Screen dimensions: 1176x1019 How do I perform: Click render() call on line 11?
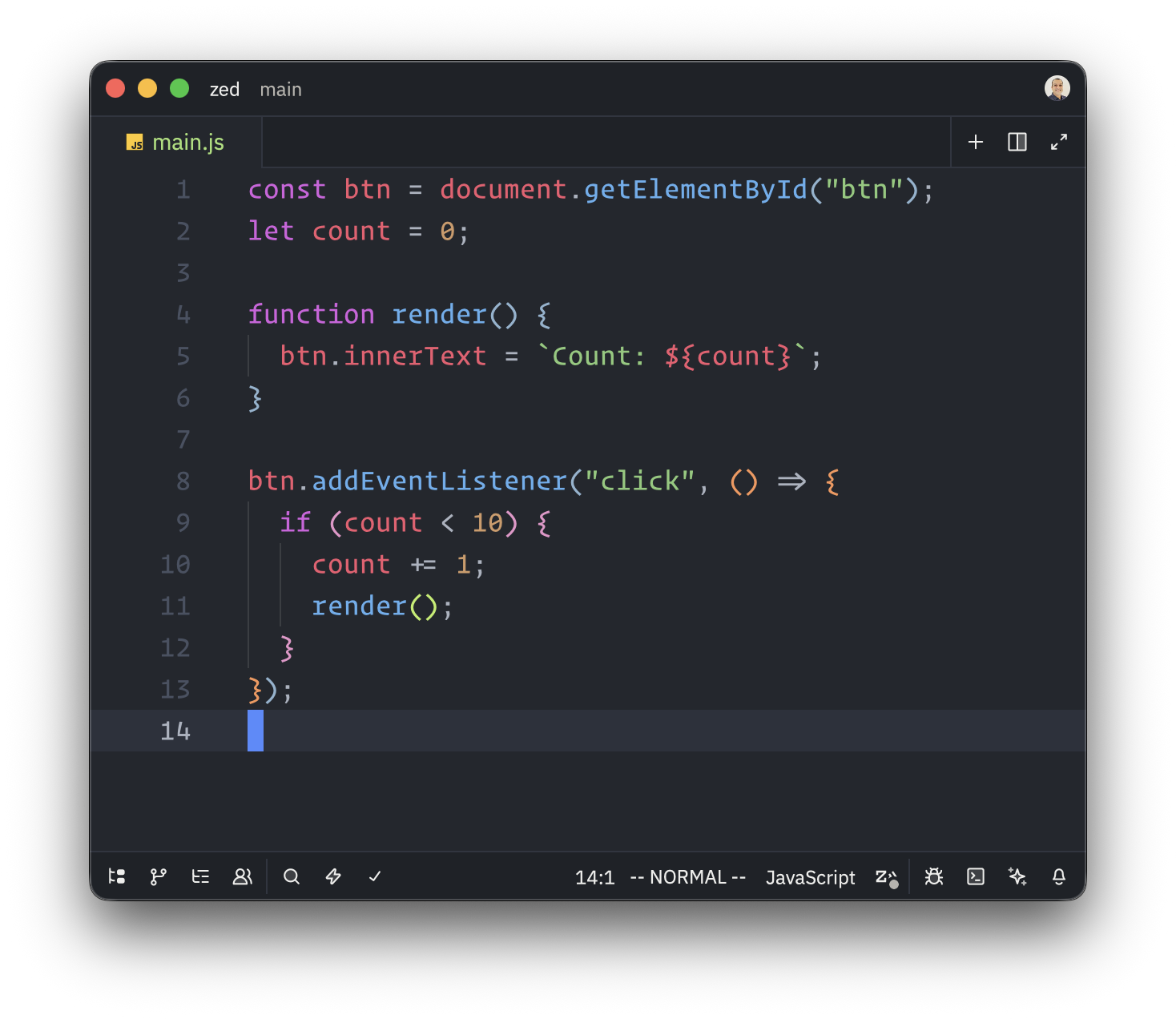point(375,606)
